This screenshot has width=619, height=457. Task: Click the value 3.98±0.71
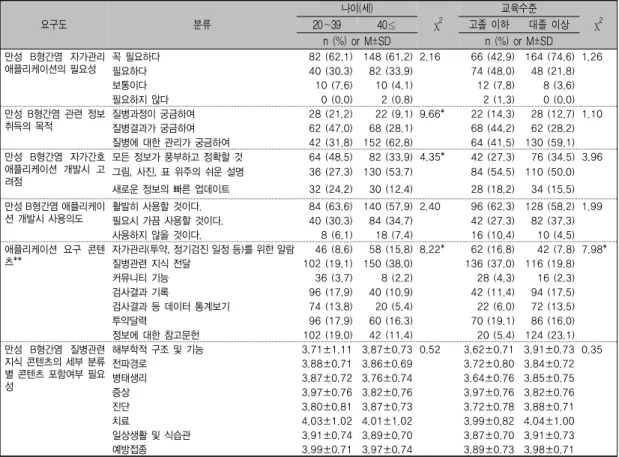[549, 449]
